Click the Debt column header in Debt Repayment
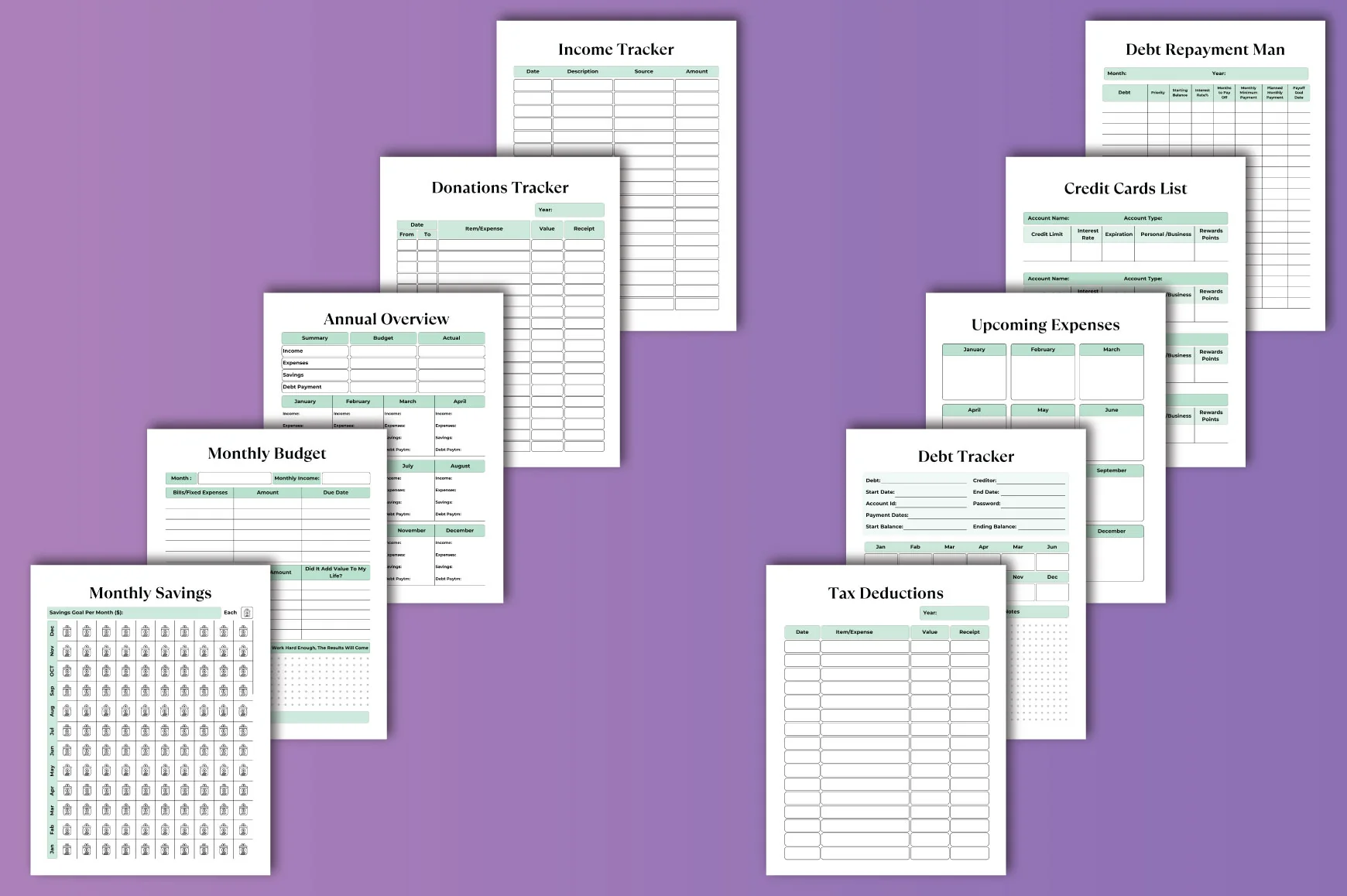 click(x=1124, y=93)
